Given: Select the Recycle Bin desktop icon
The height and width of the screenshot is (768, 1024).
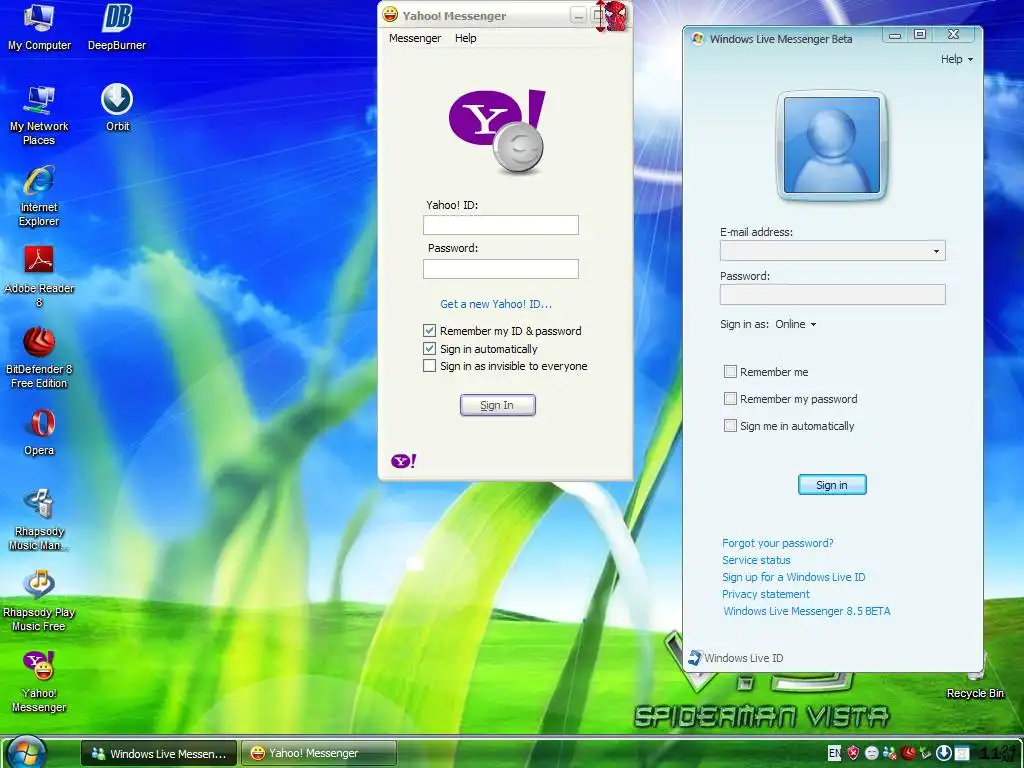Looking at the screenshot, I should pyautogui.click(x=975, y=682).
